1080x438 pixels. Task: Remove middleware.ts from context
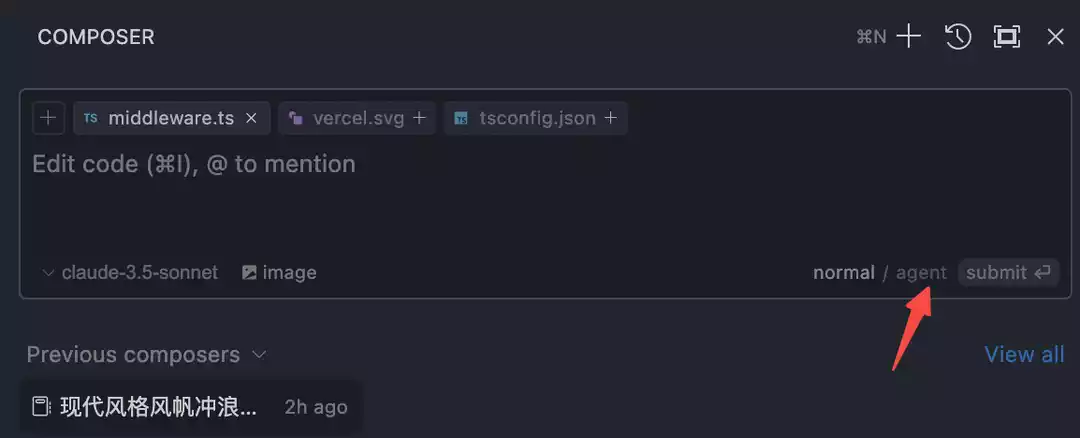252,118
